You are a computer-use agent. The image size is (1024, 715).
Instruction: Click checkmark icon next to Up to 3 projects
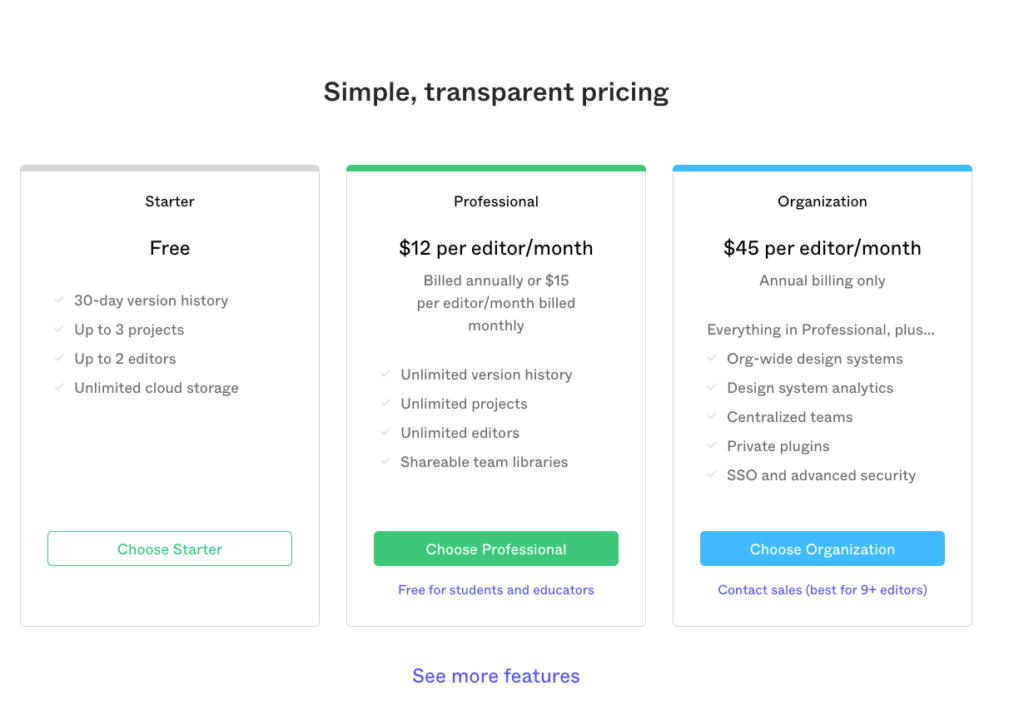pyautogui.click(x=59, y=328)
